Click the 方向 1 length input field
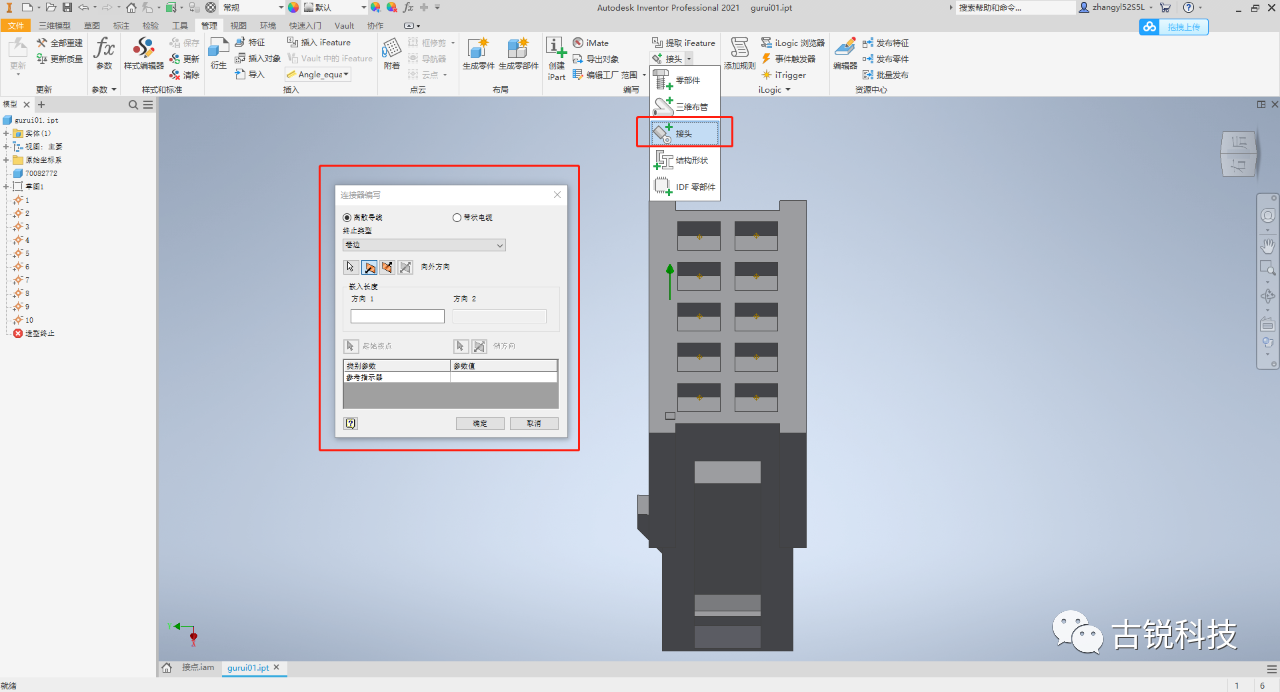Image resolution: width=1280 pixels, height=692 pixels. point(397,316)
